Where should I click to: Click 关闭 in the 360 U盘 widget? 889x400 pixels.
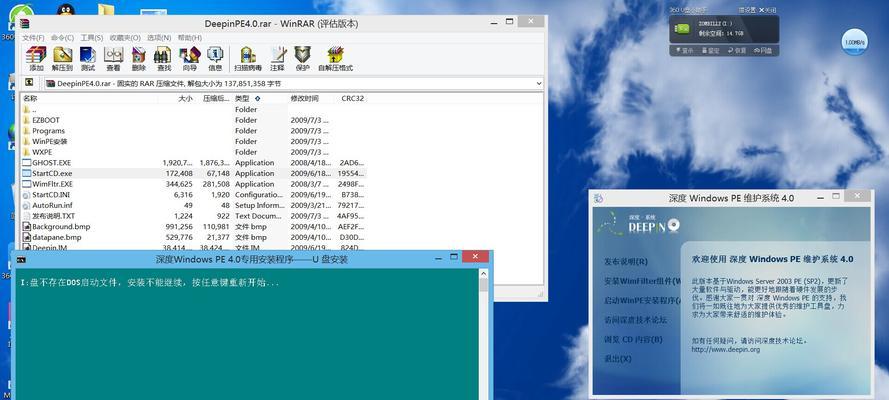pos(768,10)
